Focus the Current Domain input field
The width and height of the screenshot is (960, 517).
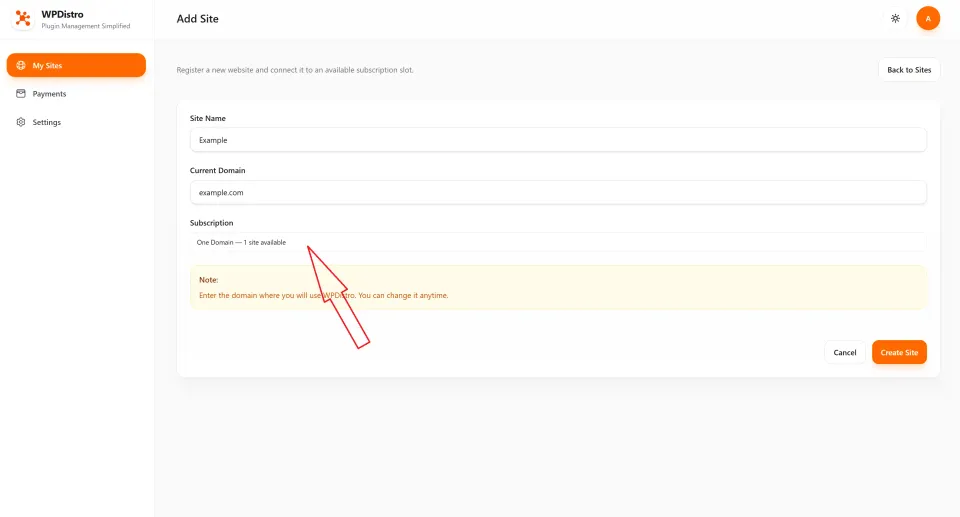coord(558,192)
